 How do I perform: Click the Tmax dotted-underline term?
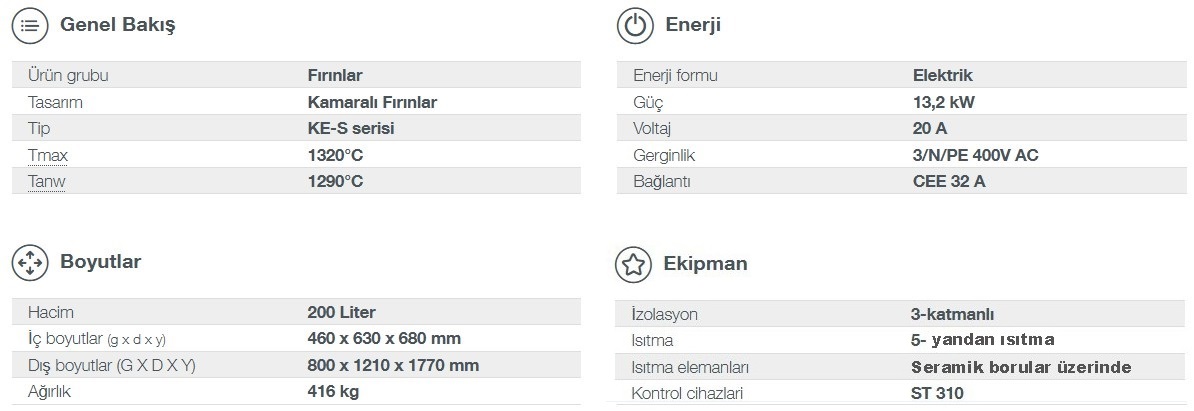pyautogui.click(x=48, y=155)
